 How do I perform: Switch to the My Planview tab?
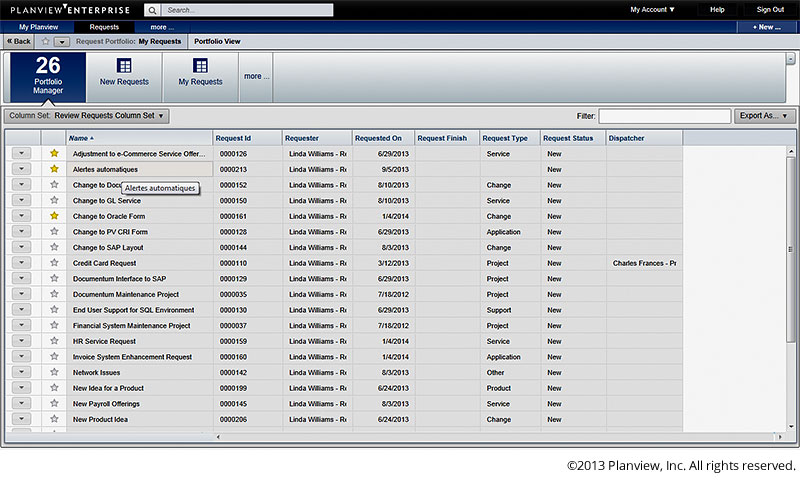click(x=38, y=27)
